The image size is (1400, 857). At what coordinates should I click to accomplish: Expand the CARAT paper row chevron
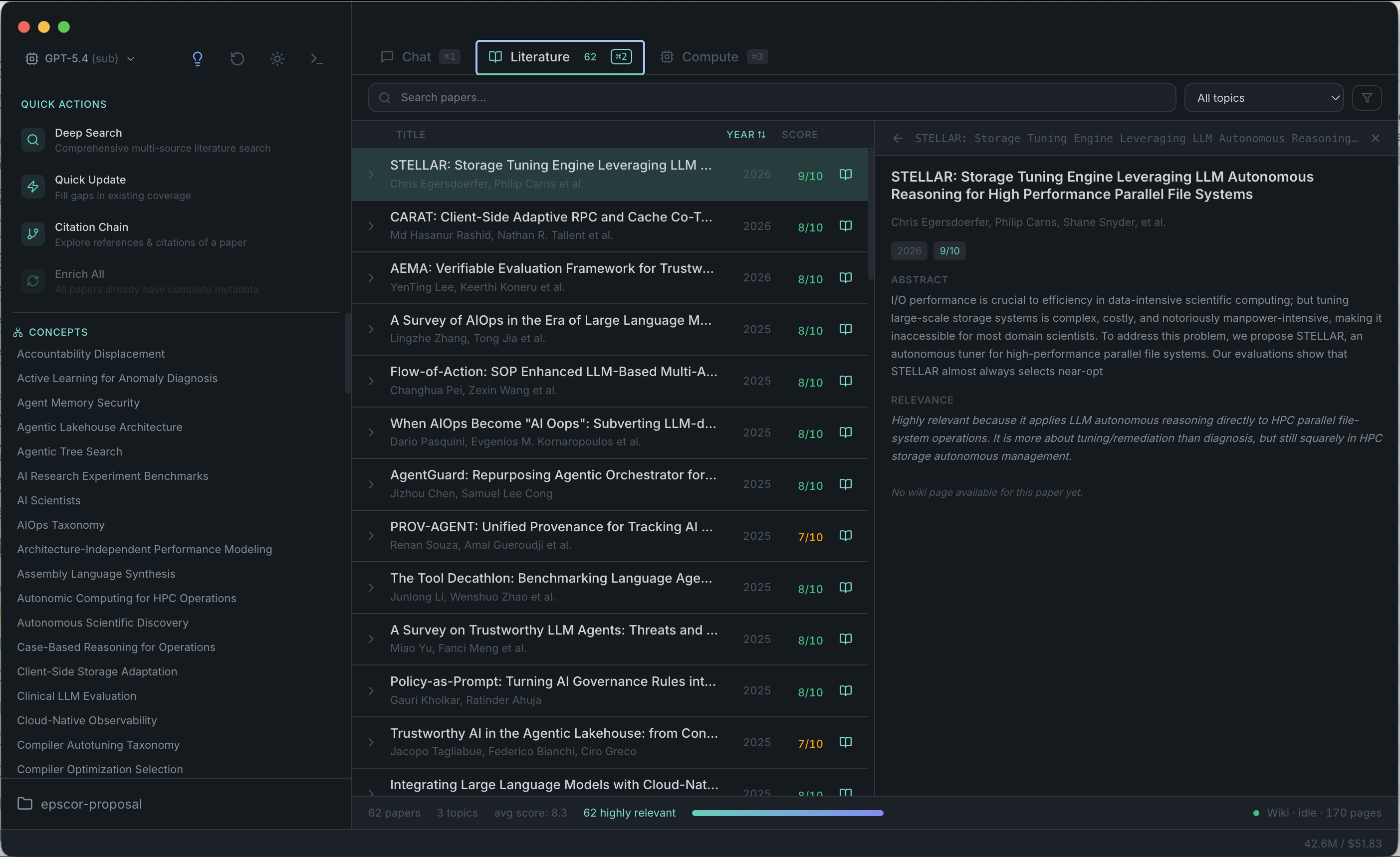point(371,226)
